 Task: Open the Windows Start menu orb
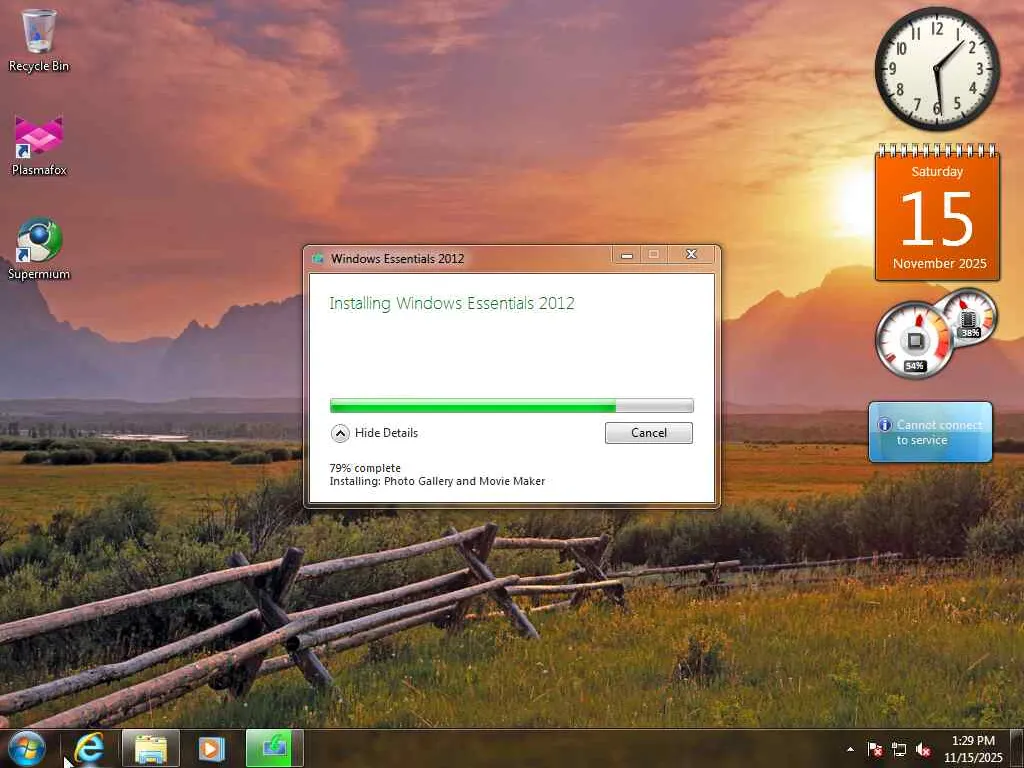(x=27, y=748)
